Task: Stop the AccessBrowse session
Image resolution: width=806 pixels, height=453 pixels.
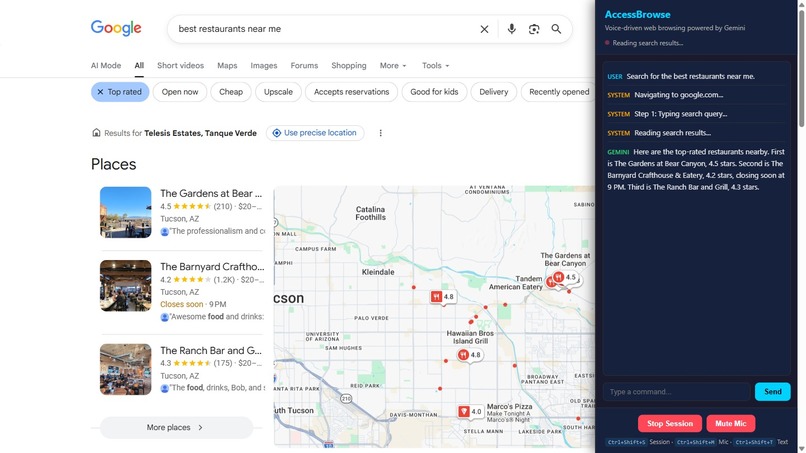Action: 670,424
